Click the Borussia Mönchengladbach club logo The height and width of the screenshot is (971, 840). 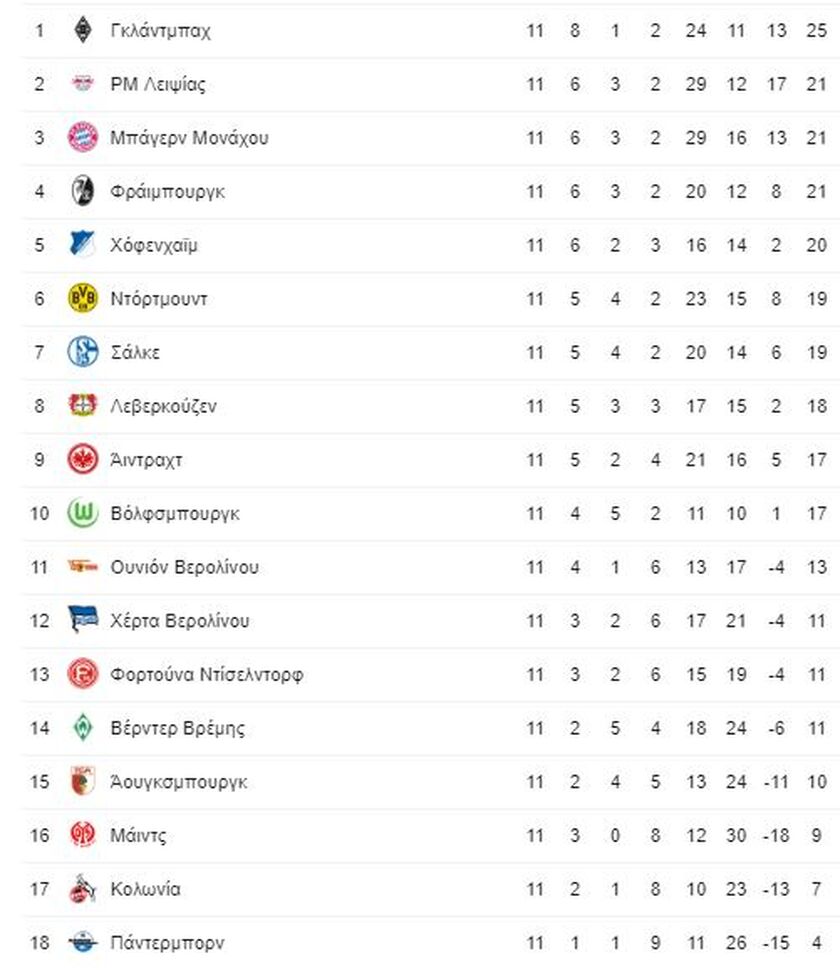[x=82, y=30]
